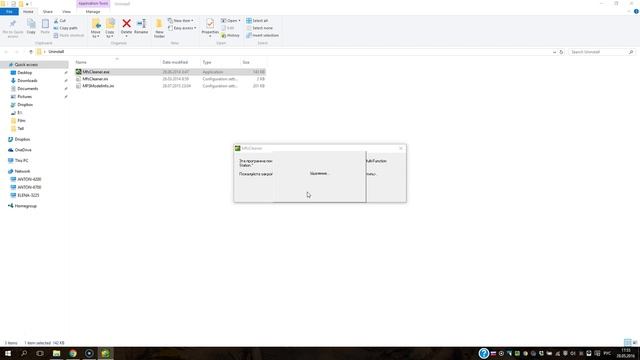Open Pictures in navigation pane
Image resolution: width=640 pixels, height=360 pixels.
tap(24, 97)
